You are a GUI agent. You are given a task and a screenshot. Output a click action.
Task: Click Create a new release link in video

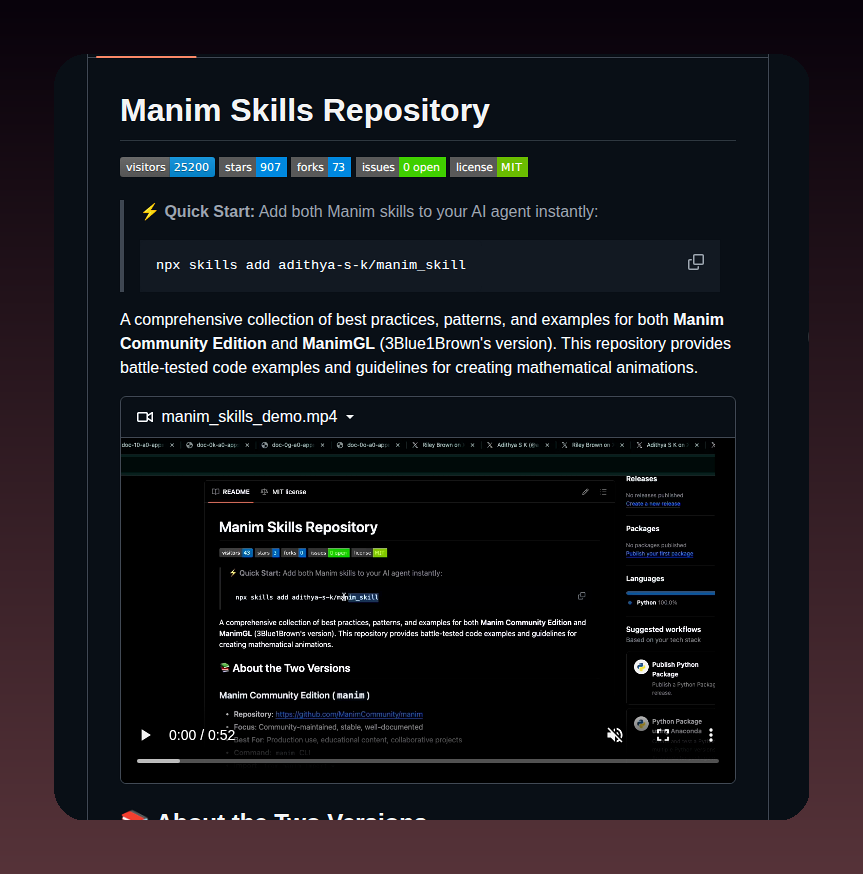(x=653, y=504)
